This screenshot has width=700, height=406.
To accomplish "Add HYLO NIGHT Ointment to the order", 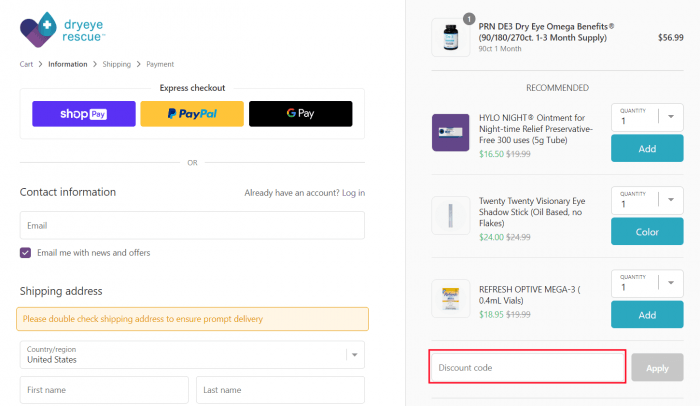I will (x=647, y=149).
